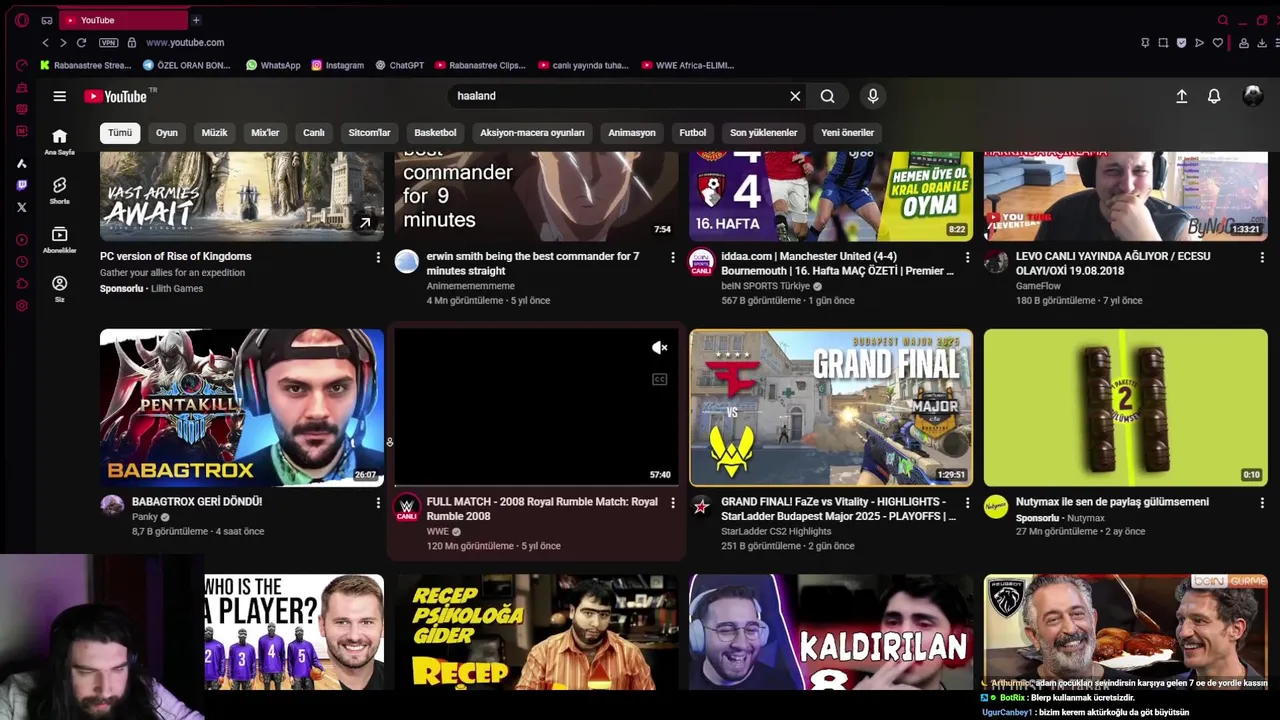Open Twitch in the Opera sidebar
This screenshot has height=720, width=1280.
pos(22,185)
